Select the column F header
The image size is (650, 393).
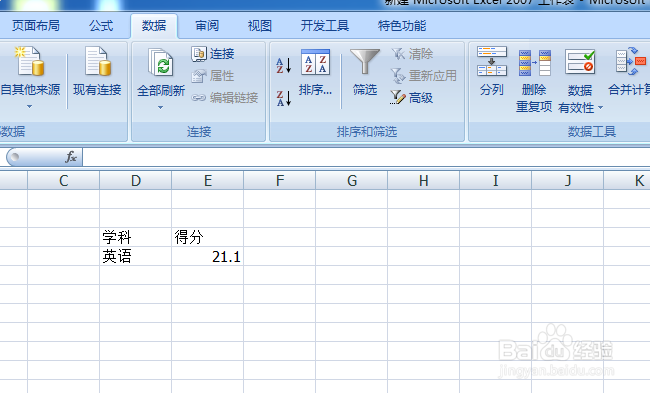click(280, 180)
